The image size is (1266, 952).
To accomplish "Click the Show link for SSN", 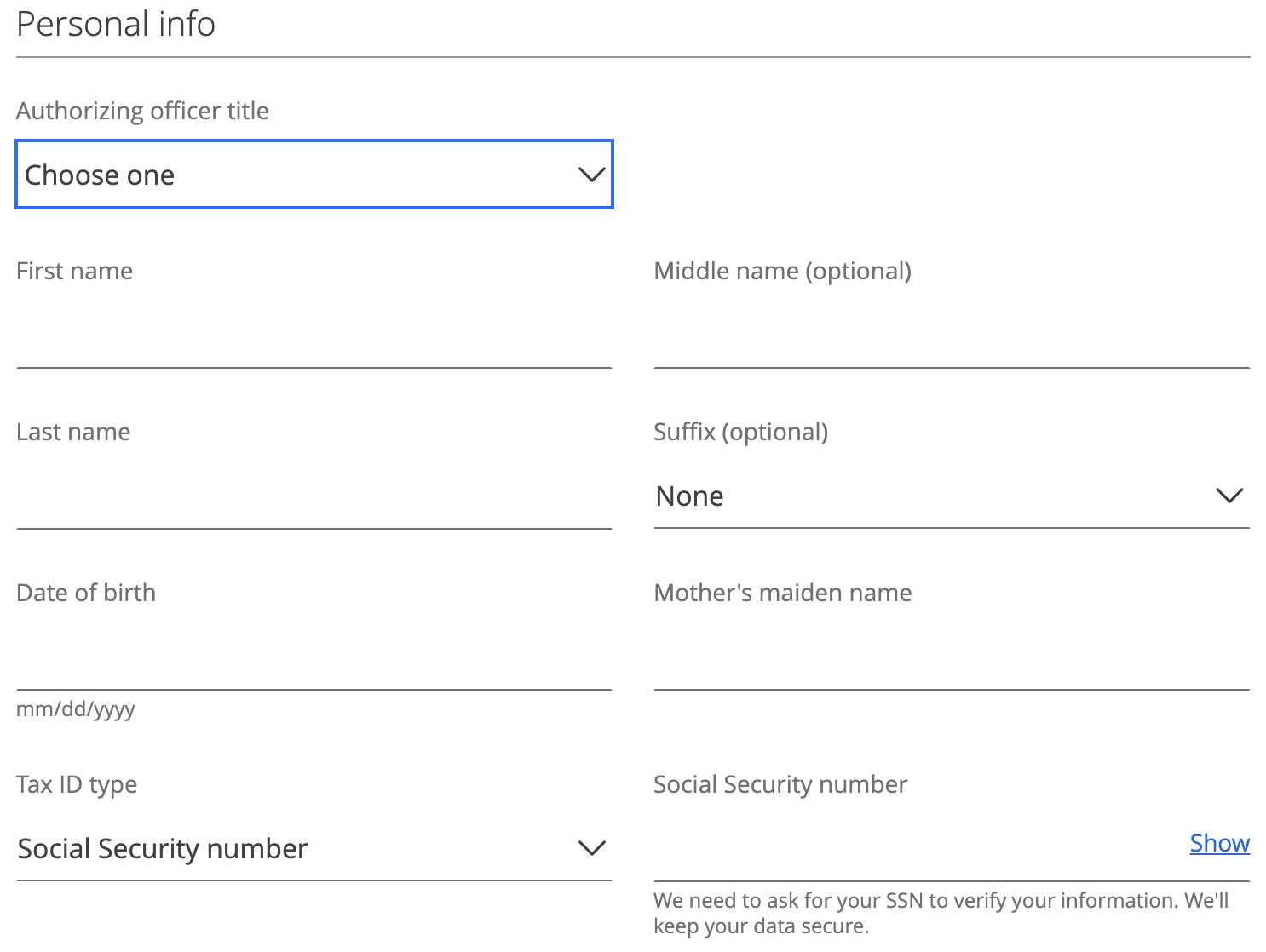I will [x=1219, y=843].
